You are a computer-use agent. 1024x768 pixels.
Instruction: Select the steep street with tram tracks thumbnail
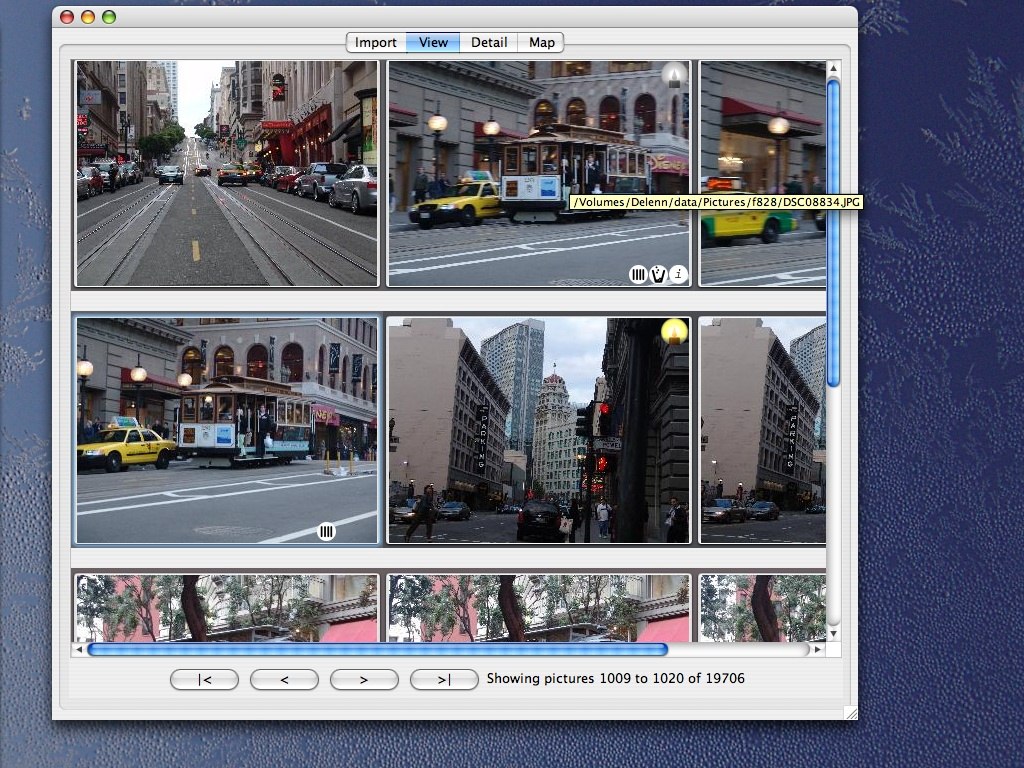[x=227, y=174]
